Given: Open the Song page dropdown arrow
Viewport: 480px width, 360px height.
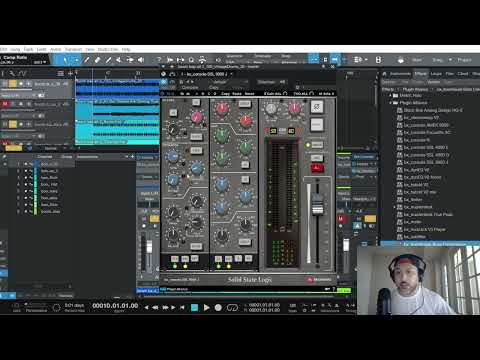Looking at the screenshot, I should 450,60.
